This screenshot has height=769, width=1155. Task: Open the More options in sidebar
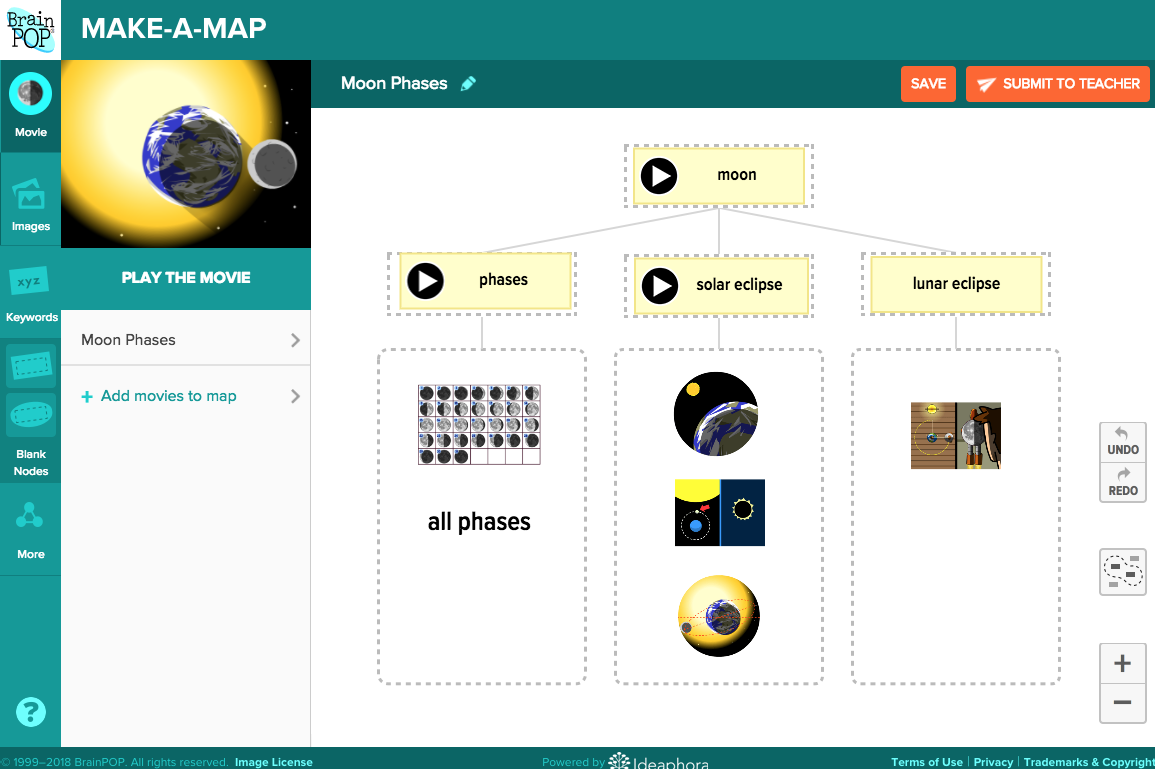coord(30,530)
